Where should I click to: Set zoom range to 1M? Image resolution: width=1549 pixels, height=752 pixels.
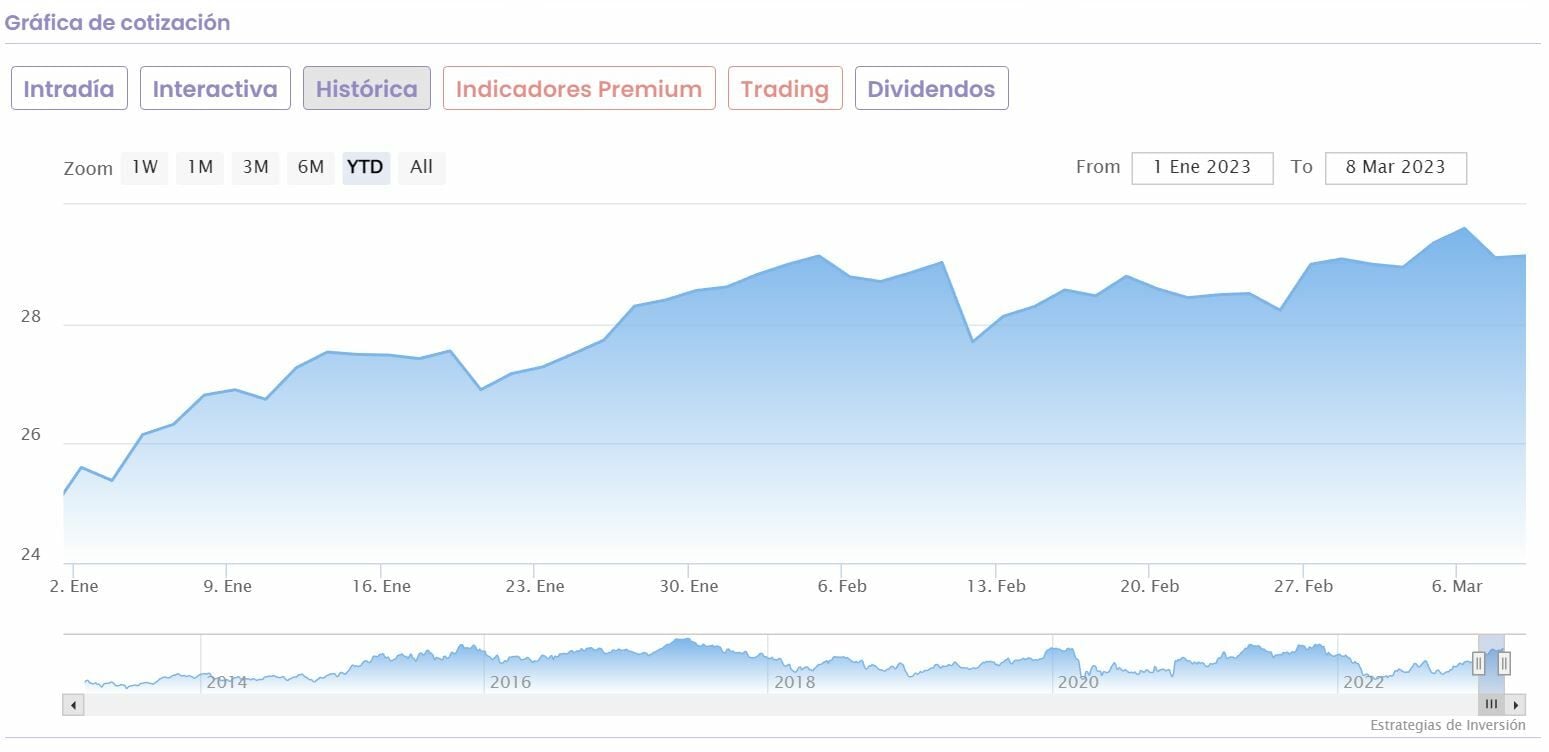point(200,167)
